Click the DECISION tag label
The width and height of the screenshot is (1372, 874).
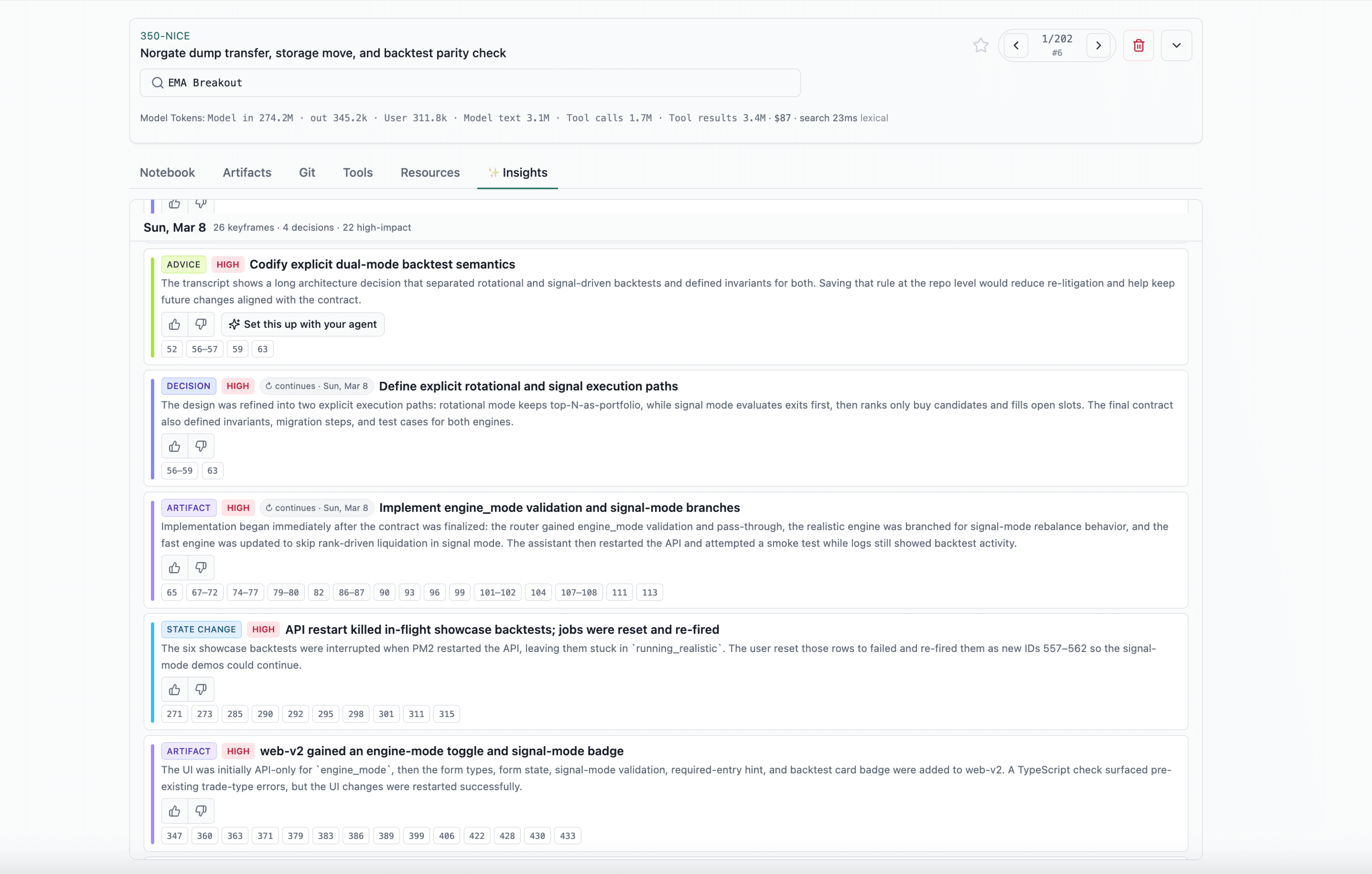tap(189, 386)
